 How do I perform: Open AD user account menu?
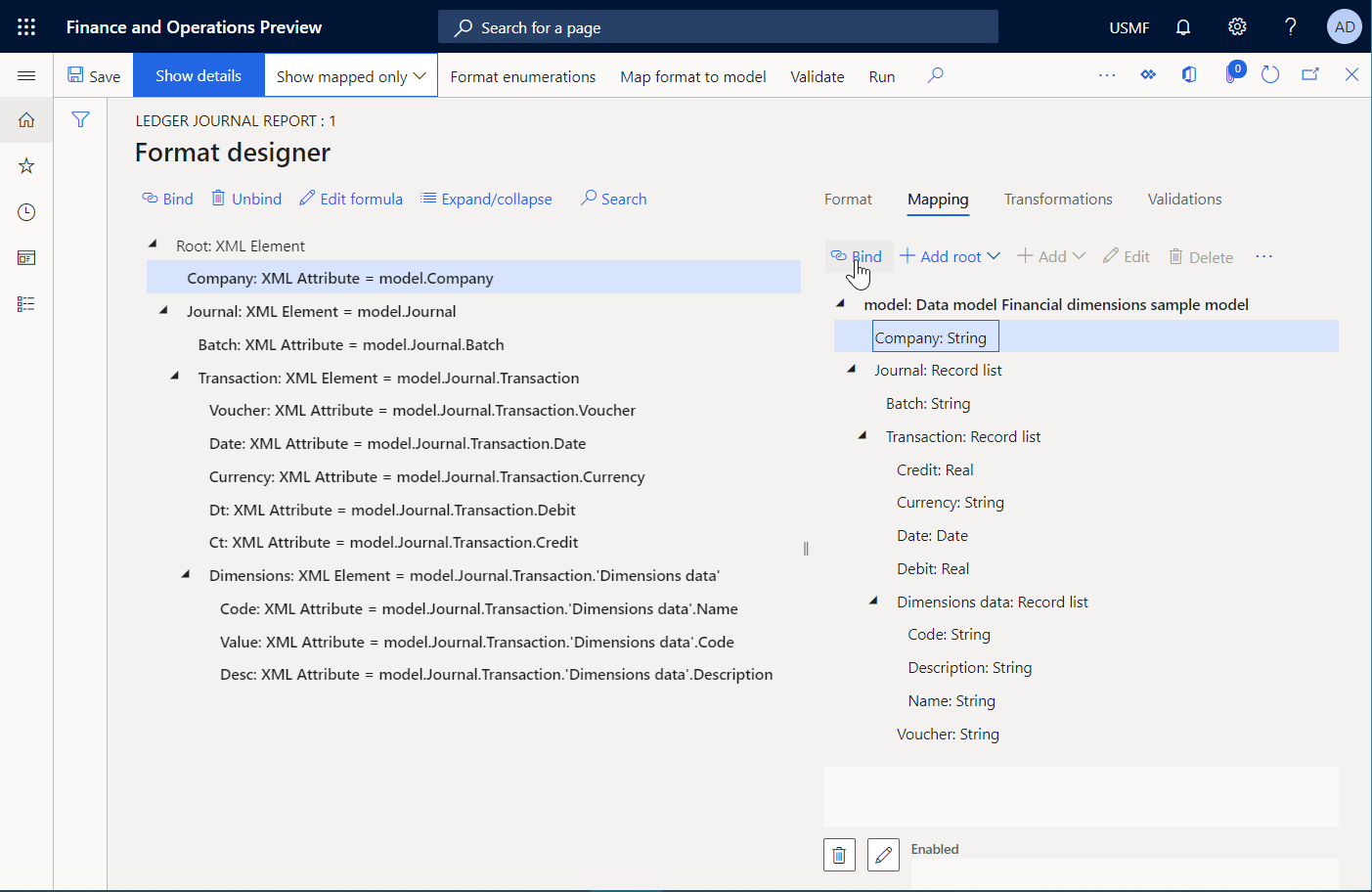coord(1345,27)
